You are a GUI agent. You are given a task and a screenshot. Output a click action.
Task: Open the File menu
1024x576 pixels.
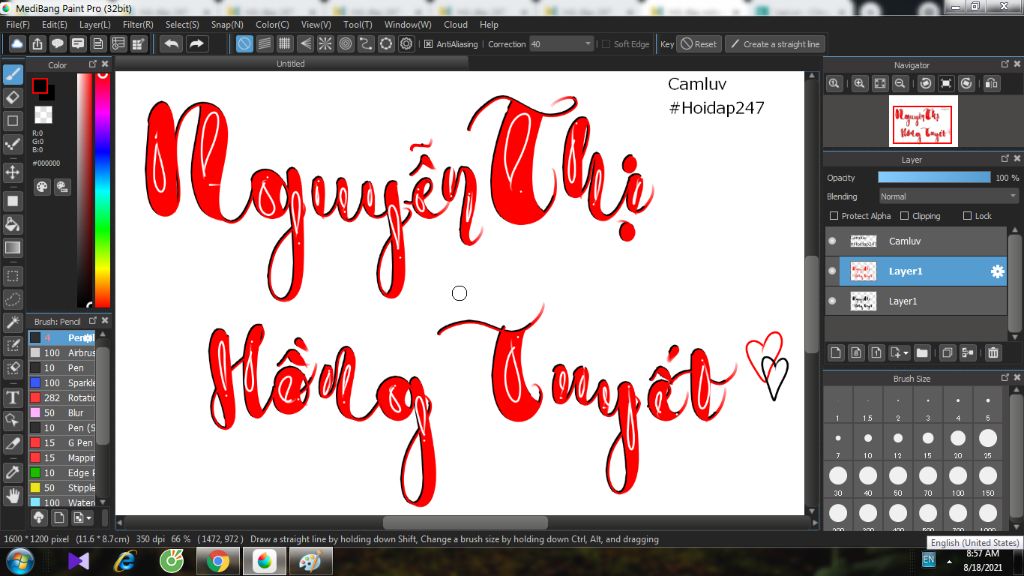[18, 25]
